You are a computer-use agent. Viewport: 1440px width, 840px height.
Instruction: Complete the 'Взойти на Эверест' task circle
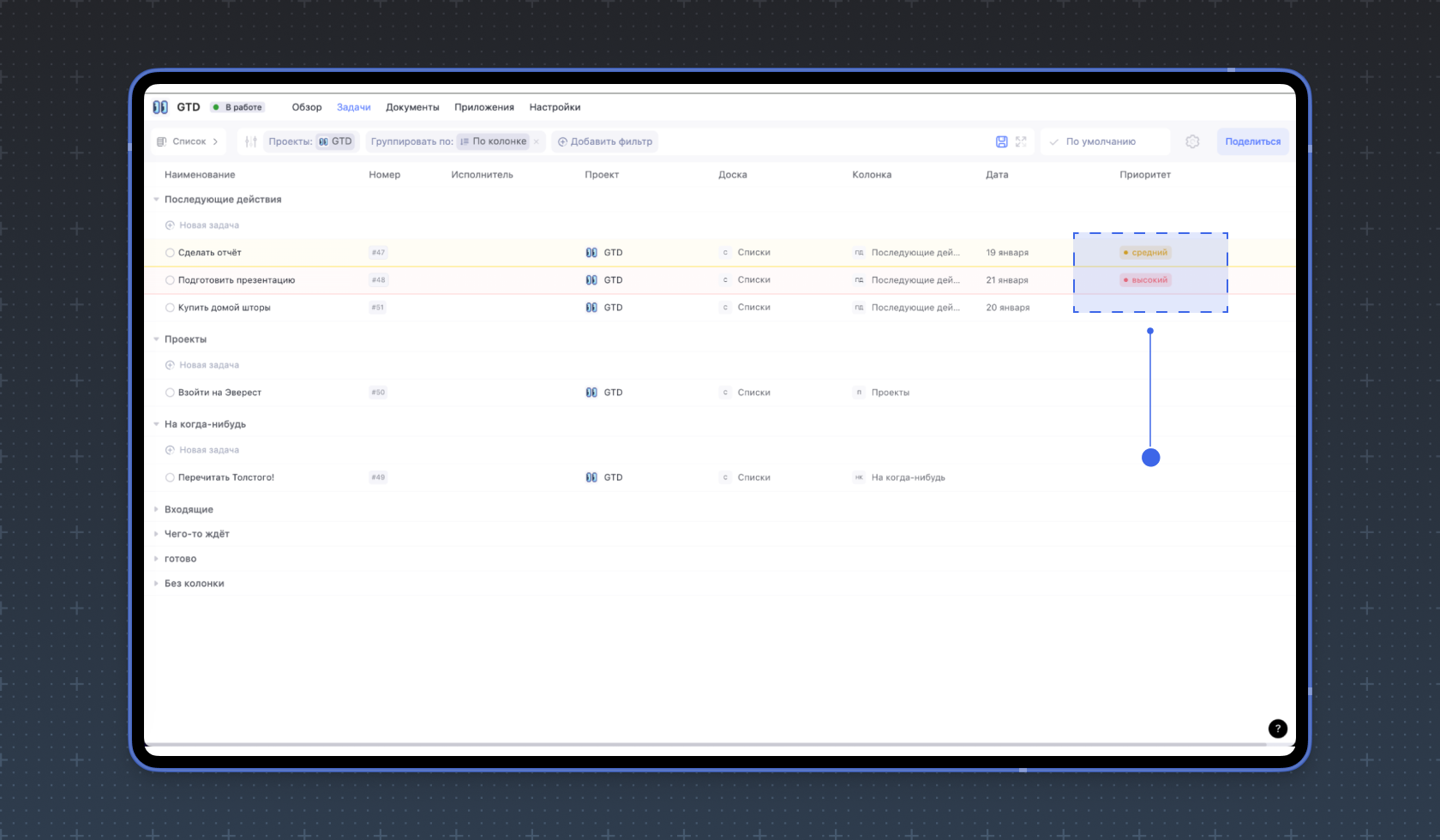(170, 393)
